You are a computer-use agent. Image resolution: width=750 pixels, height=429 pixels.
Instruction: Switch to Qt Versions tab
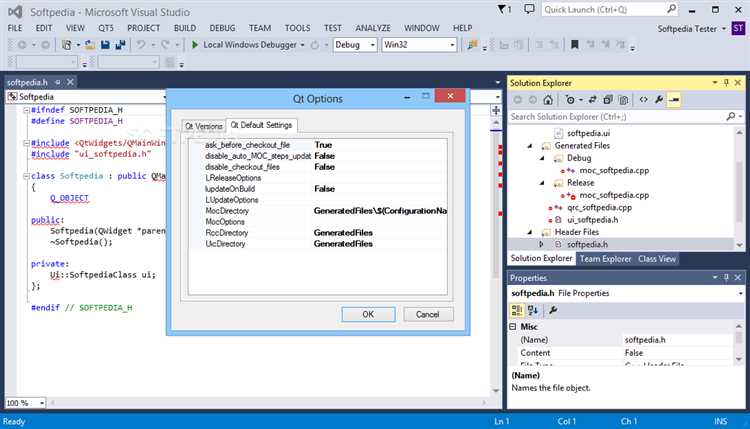(204, 126)
